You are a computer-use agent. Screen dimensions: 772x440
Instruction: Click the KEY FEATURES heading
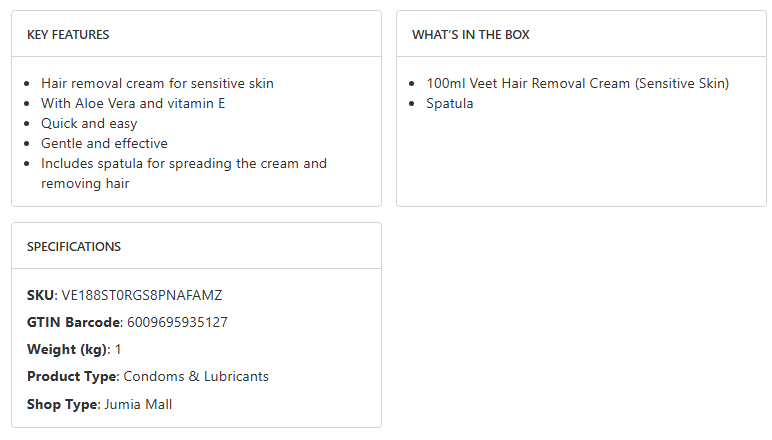[x=68, y=35]
